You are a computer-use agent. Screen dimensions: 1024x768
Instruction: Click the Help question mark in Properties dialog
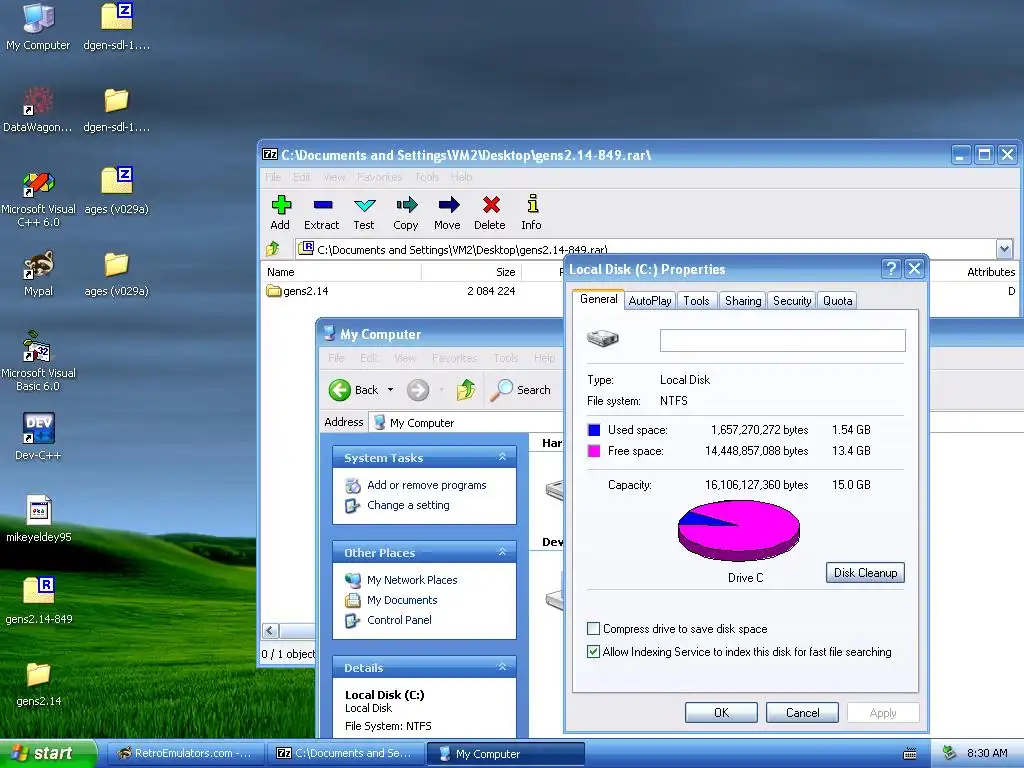(891, 268)
